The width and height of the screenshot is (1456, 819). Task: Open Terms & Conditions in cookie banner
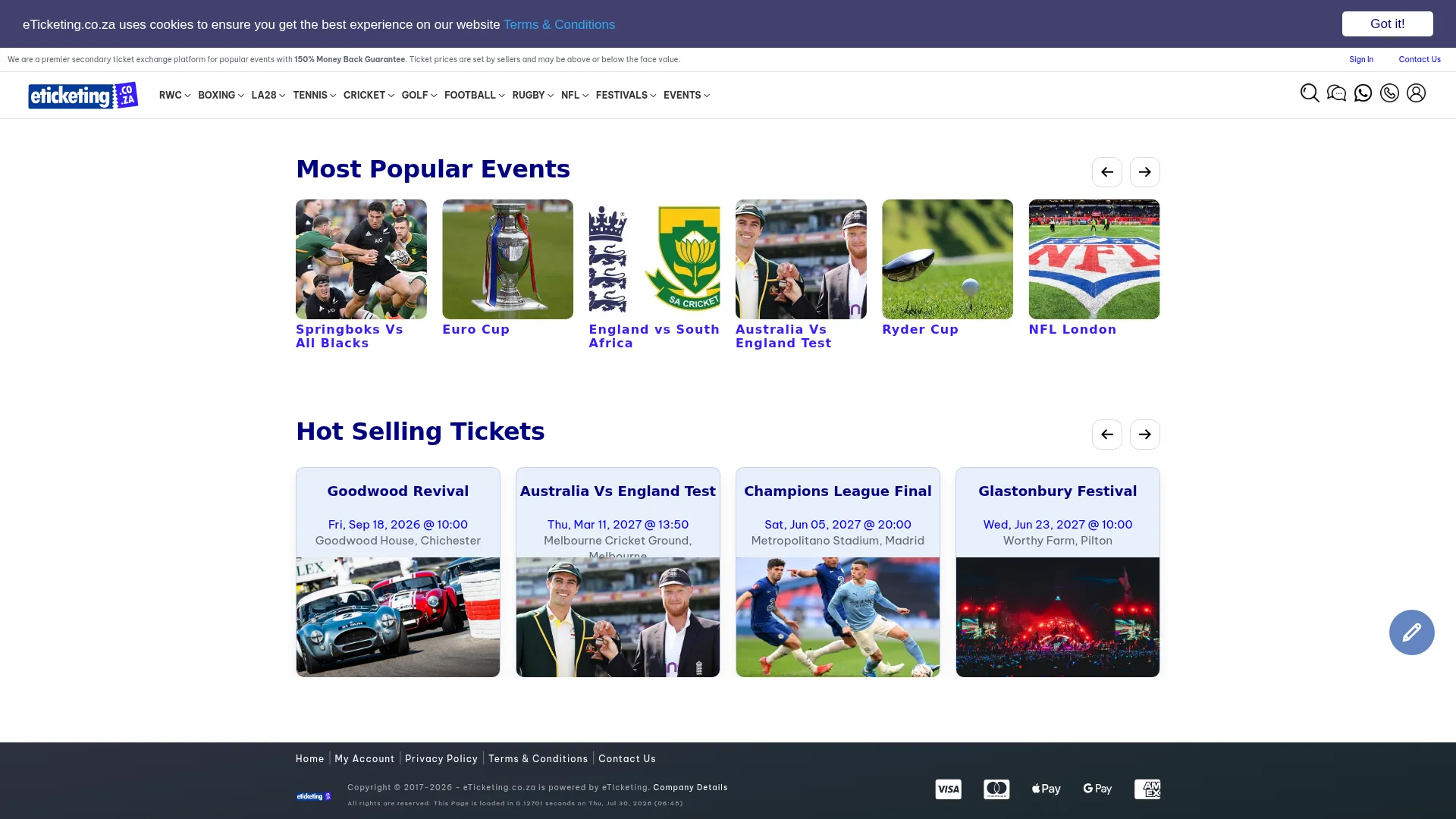[559, 24]
